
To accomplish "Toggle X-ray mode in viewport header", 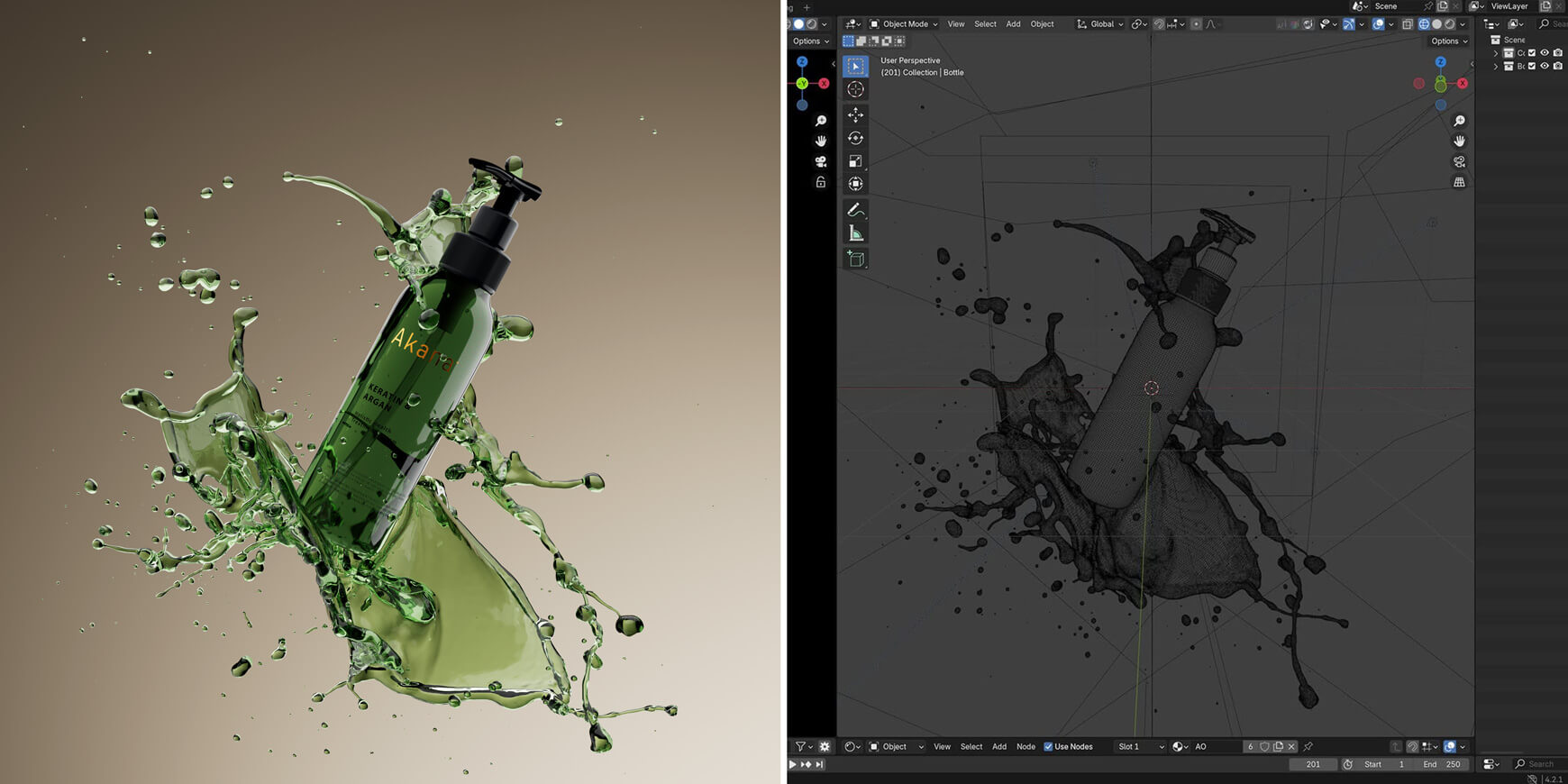I will 1408,24.
